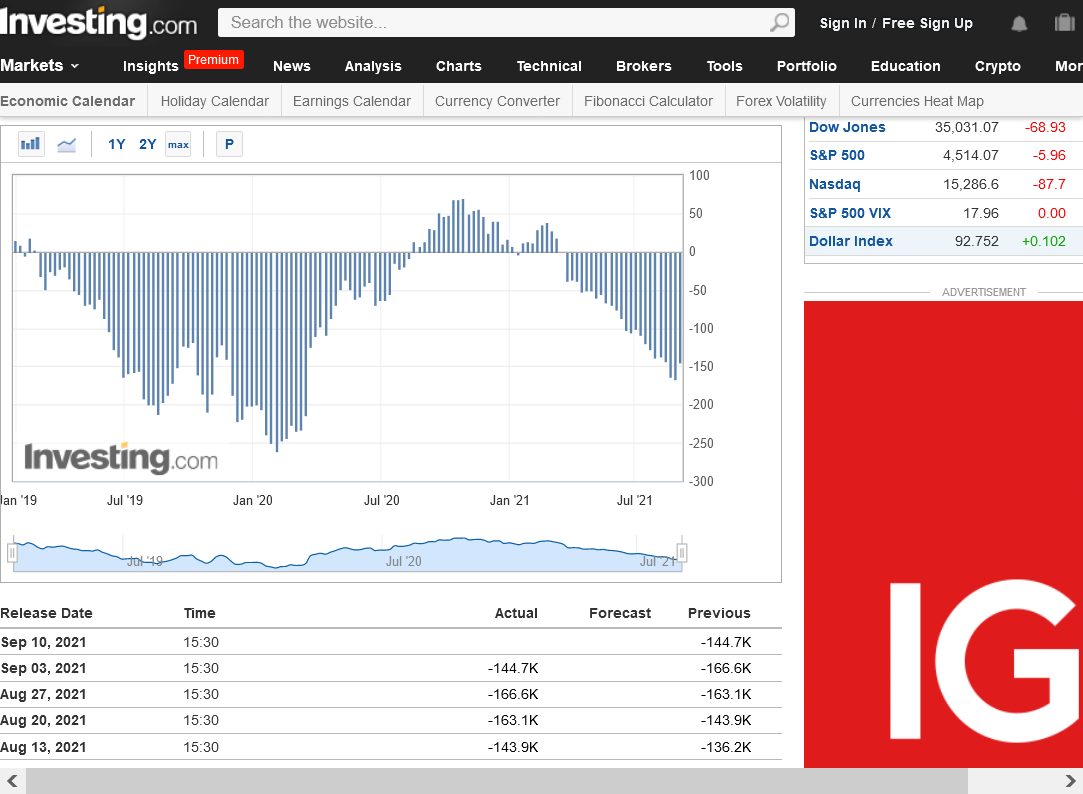Open the Brokers menu
The image size is (1083, 794).
tap(644, 66)
